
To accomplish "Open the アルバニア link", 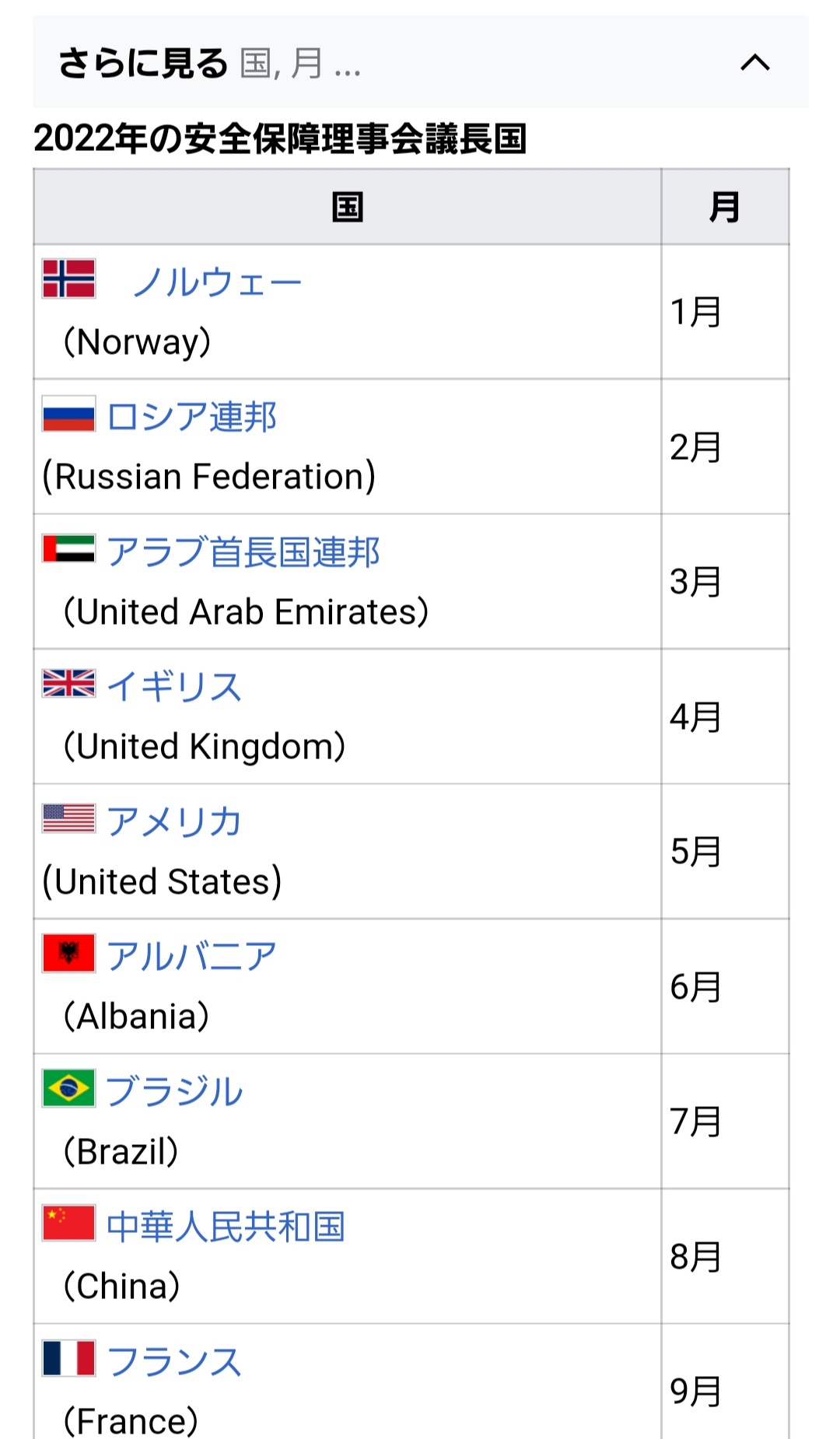I will coord(191,957).
